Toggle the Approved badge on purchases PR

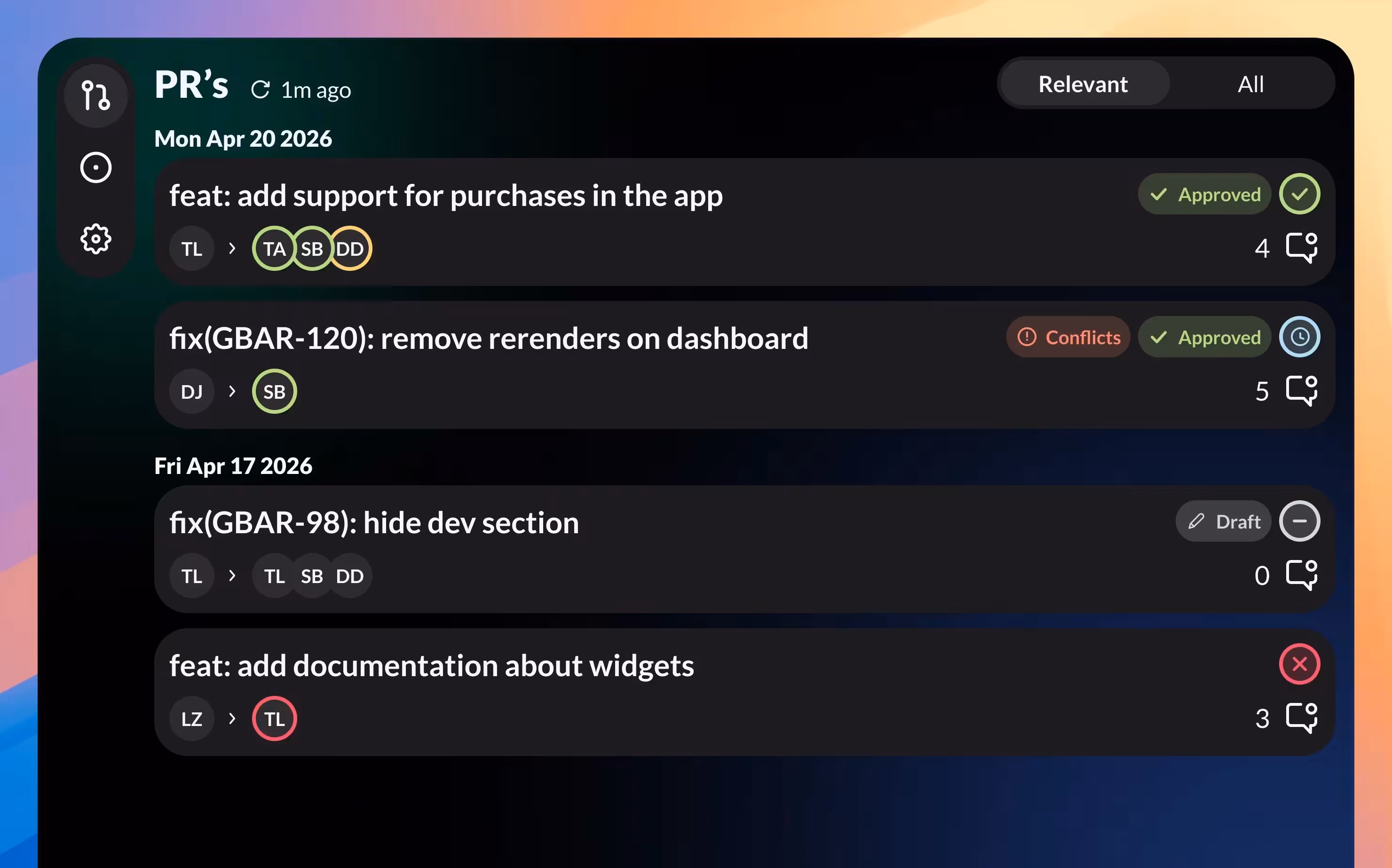point(1204,194)
